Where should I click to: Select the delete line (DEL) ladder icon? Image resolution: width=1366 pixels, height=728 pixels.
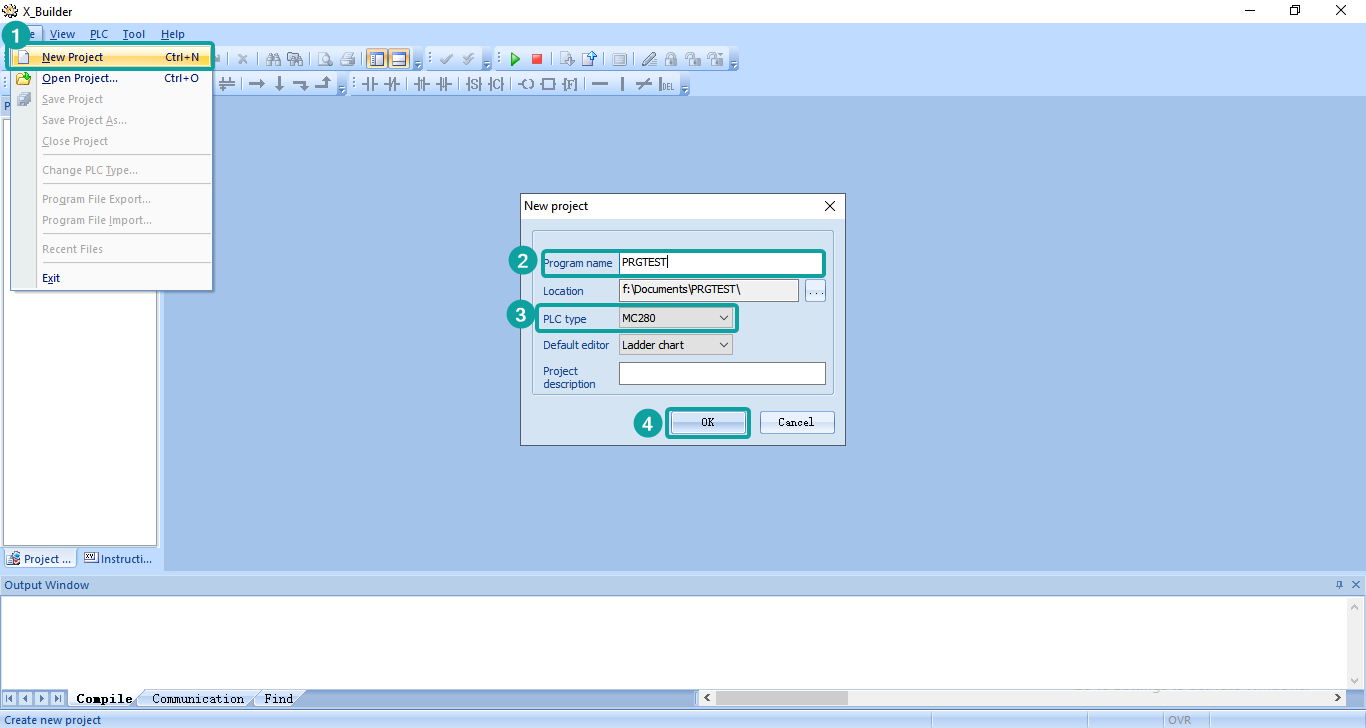[667, 84]
